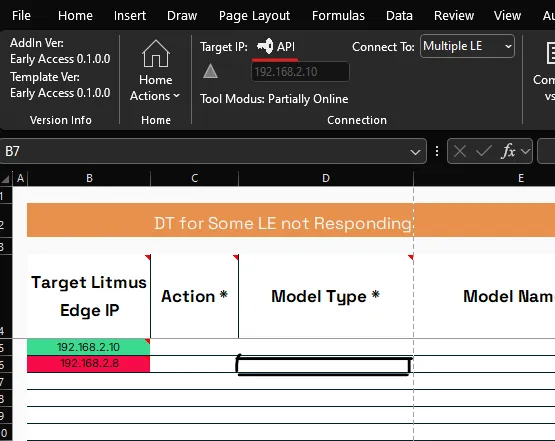Open the Formulas ribbon tab

click(338, 16)
